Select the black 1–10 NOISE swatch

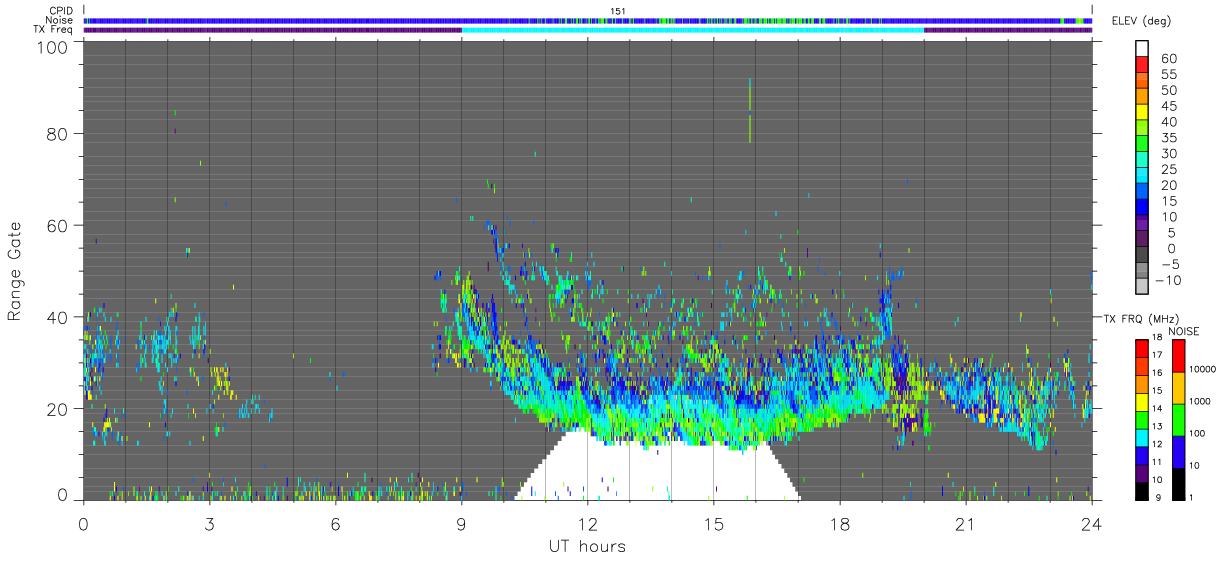(x=1178, y=482)
